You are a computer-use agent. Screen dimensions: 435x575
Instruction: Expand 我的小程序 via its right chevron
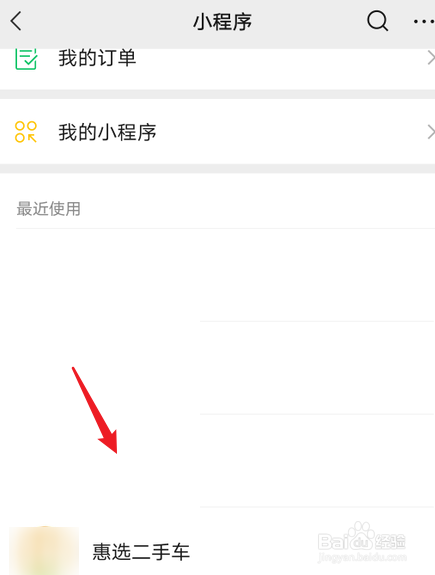(431, 132)
